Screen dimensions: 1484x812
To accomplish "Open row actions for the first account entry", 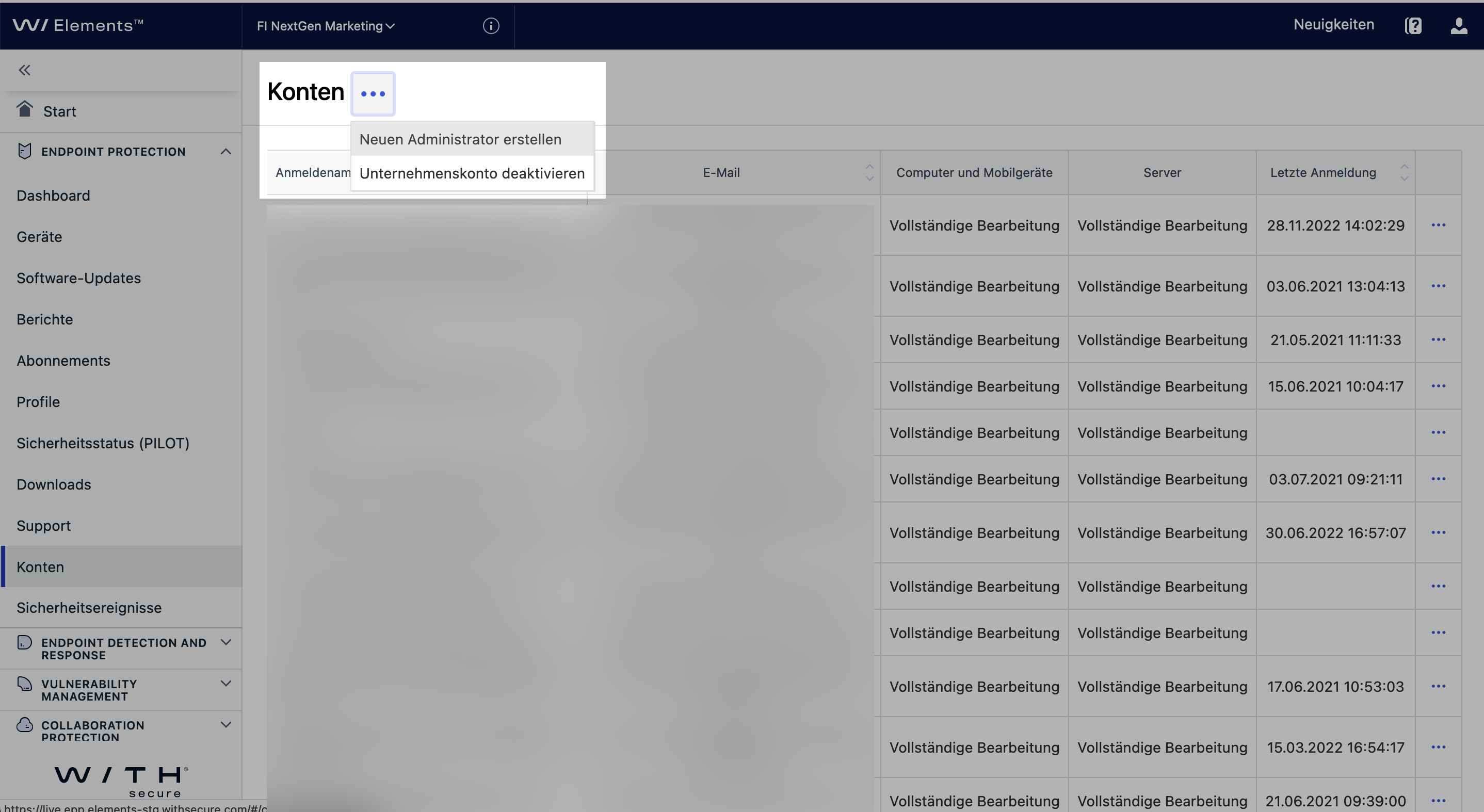I will [1438, 225].
